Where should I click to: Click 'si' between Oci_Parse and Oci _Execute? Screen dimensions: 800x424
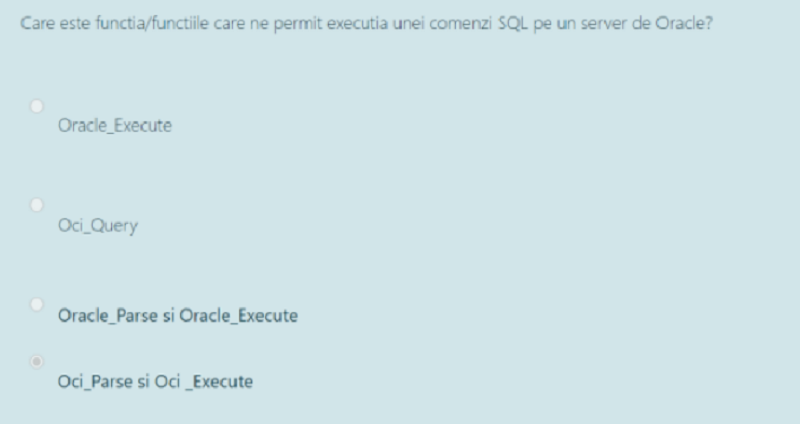pos(143,382)
